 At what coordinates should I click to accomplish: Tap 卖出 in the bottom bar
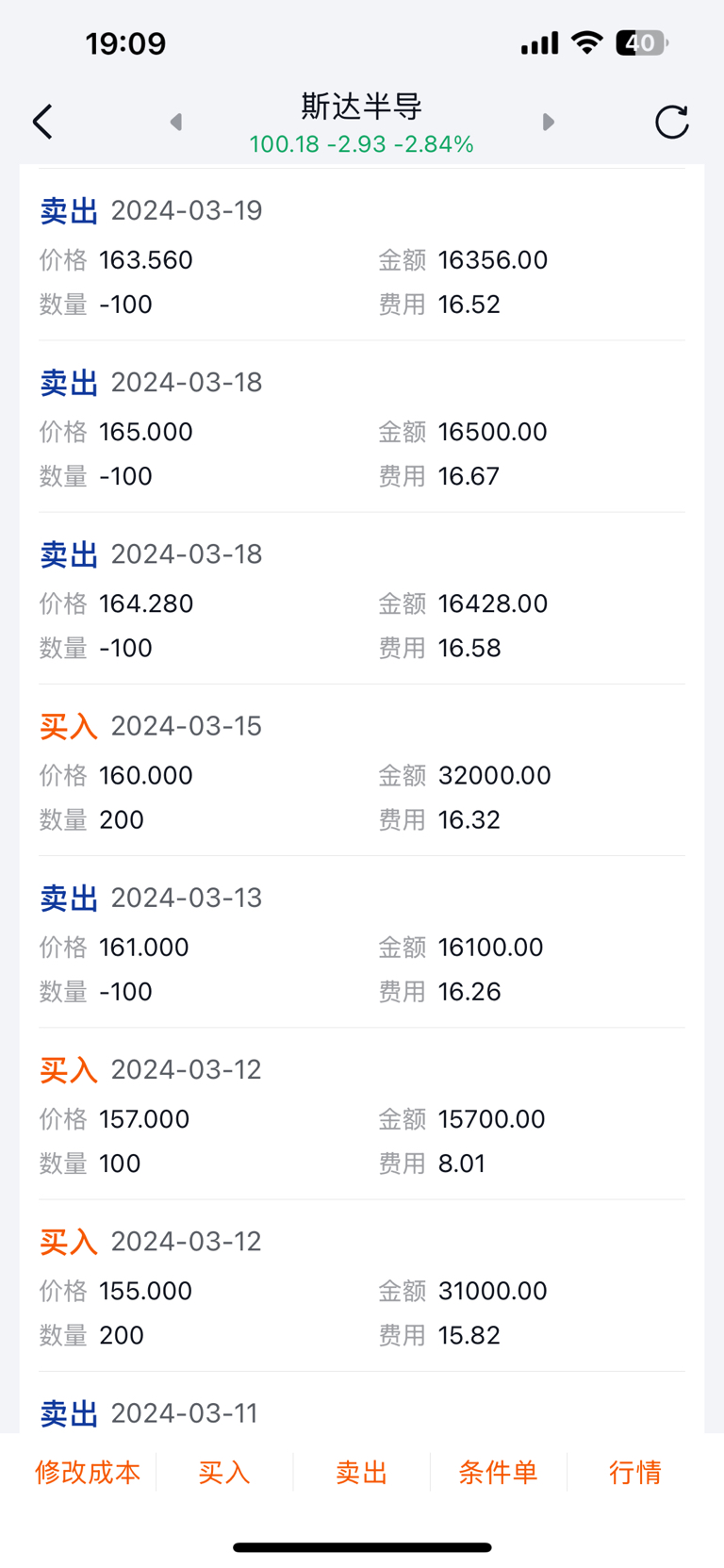[x=362, y=1472]
